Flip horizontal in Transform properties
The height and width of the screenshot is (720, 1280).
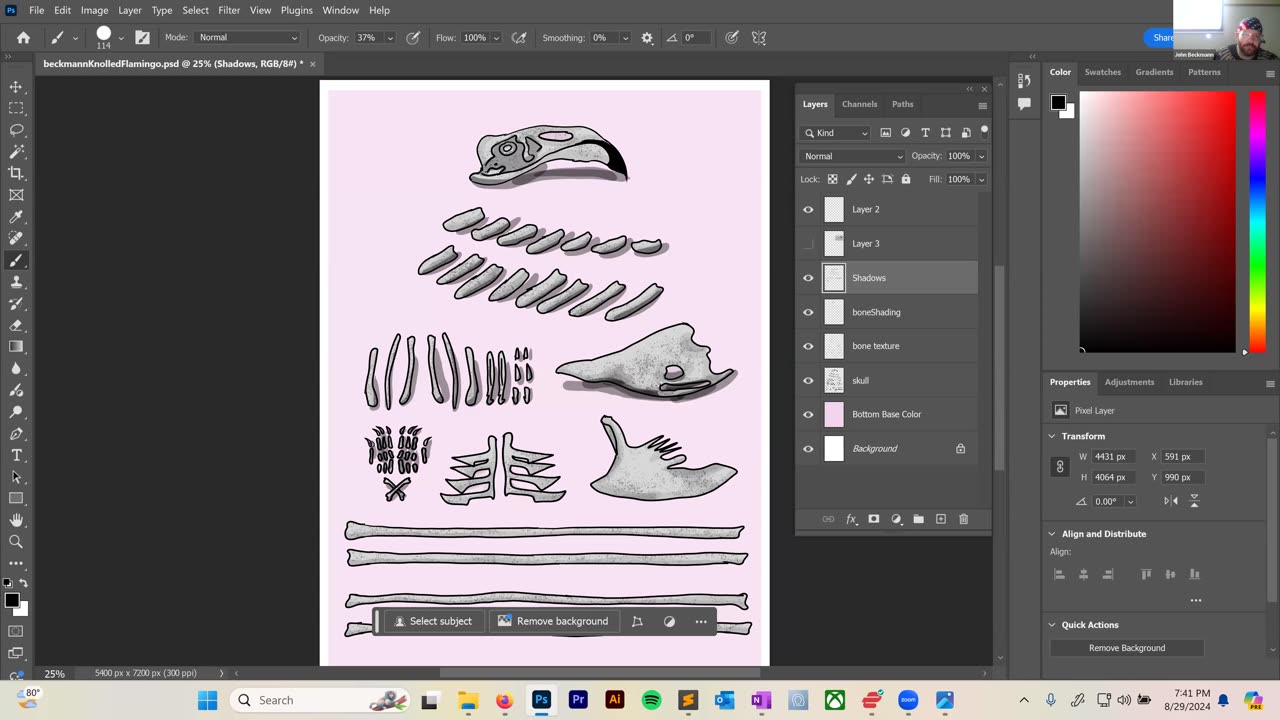pyautogui.click(x=1172, y=501)
